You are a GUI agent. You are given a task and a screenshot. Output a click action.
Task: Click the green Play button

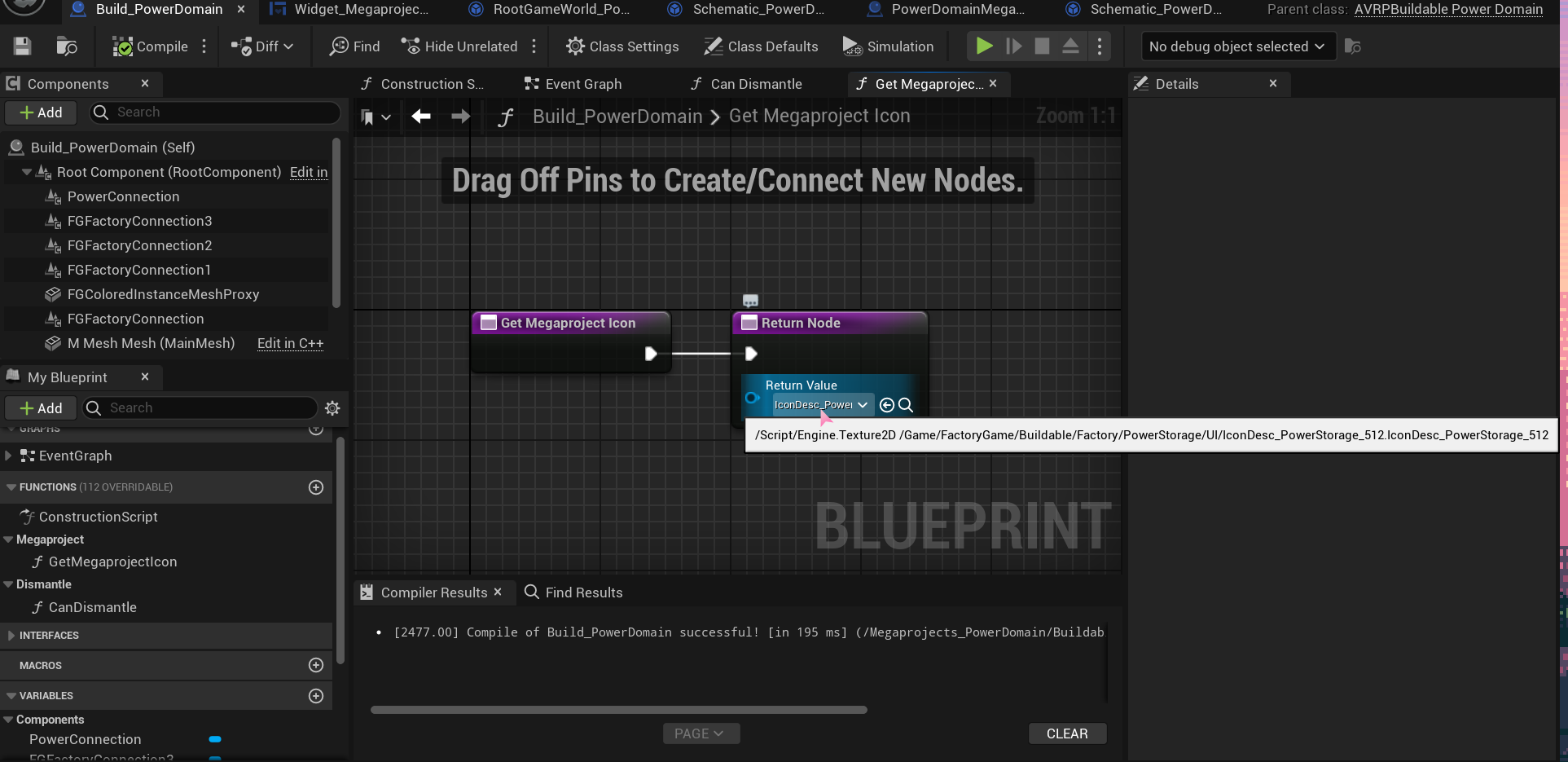coord(984,46)
